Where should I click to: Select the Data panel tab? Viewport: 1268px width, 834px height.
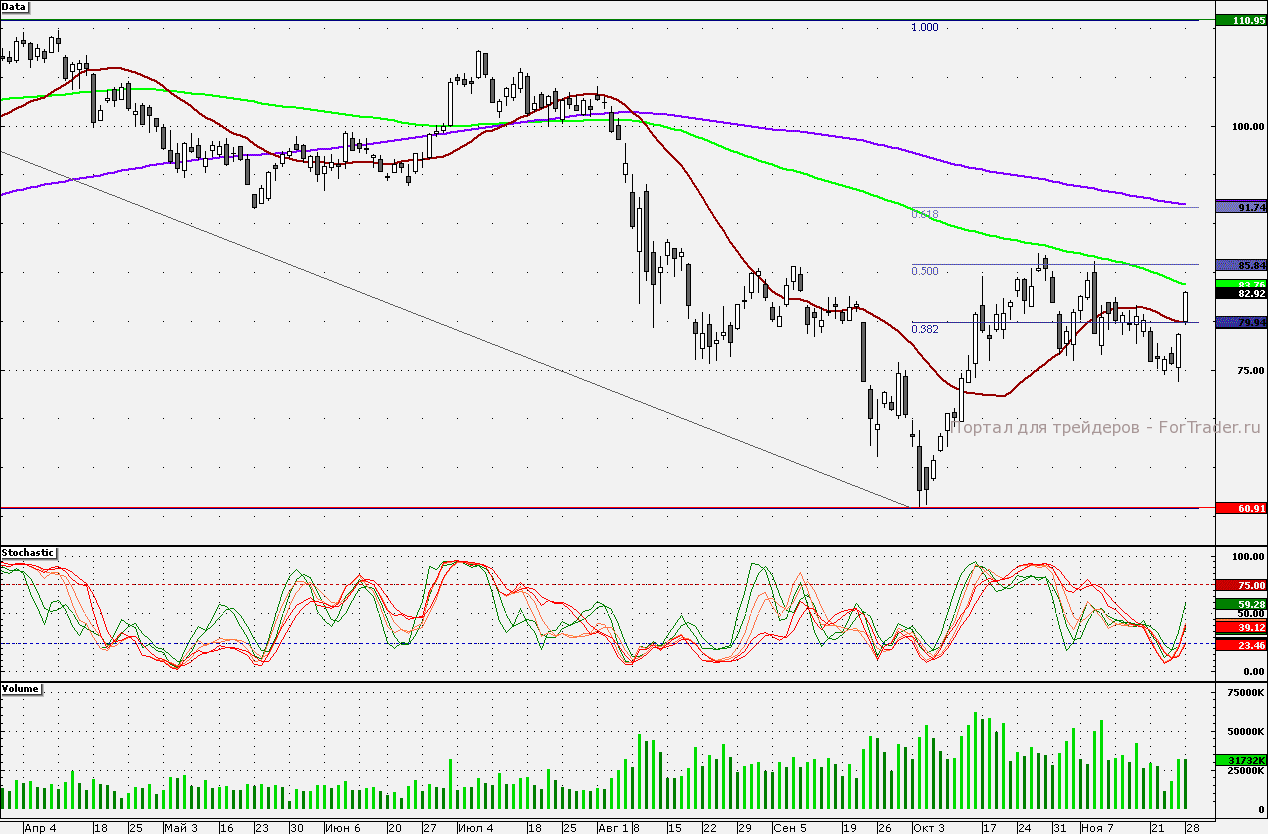tap(14, 7)
